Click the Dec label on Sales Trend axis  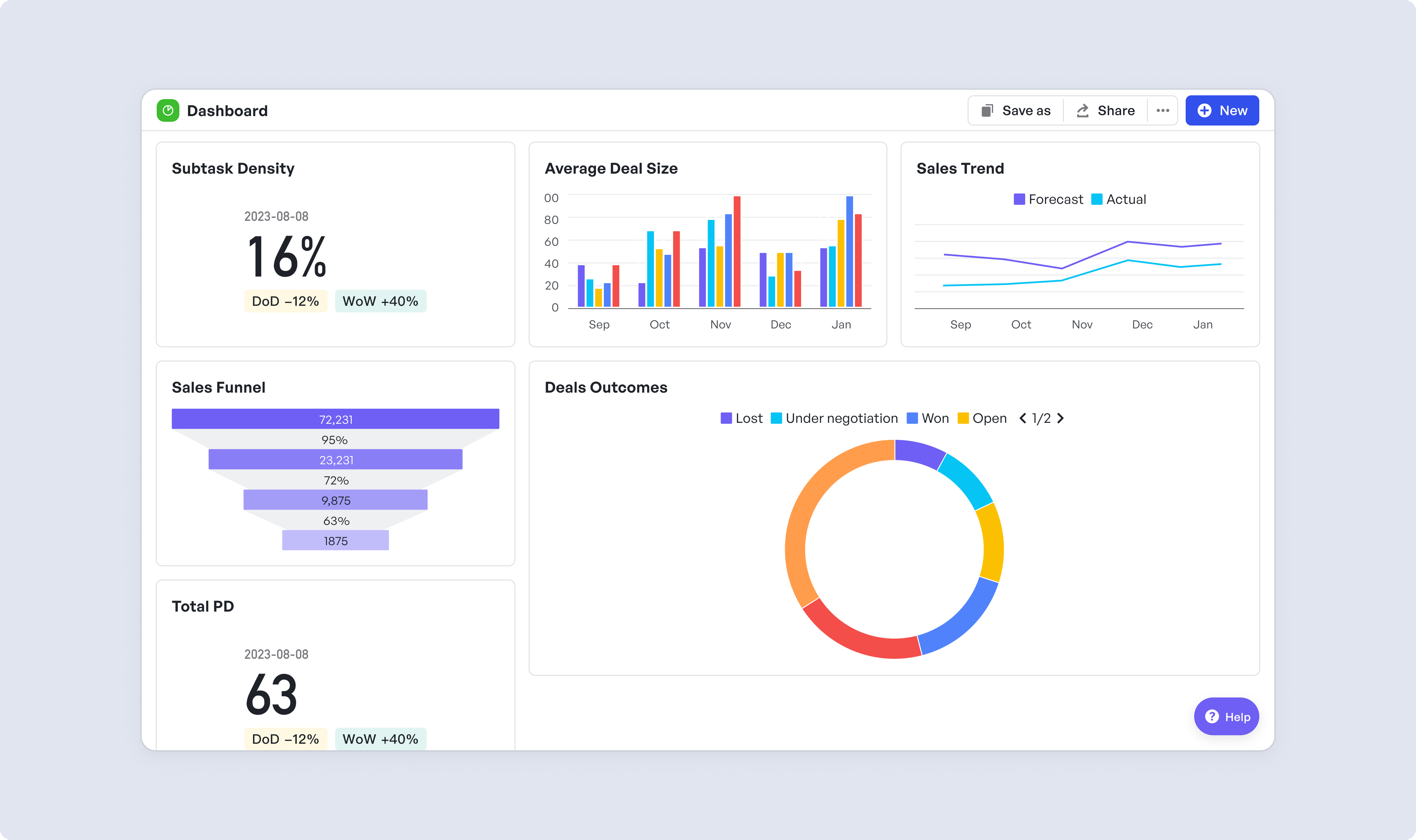click(1143, 324)
